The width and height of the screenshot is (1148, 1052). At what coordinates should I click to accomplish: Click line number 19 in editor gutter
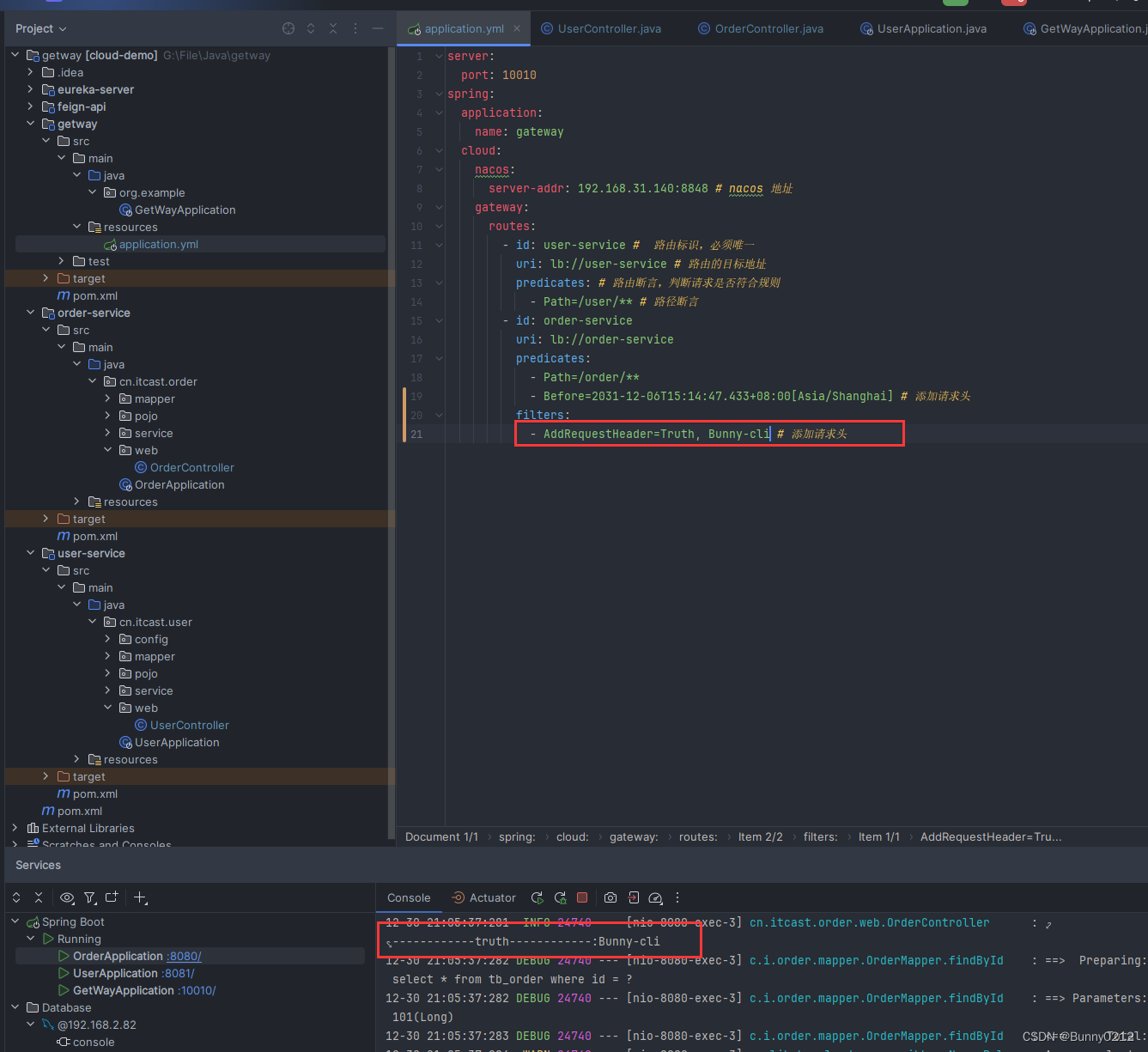coord(416,396)
